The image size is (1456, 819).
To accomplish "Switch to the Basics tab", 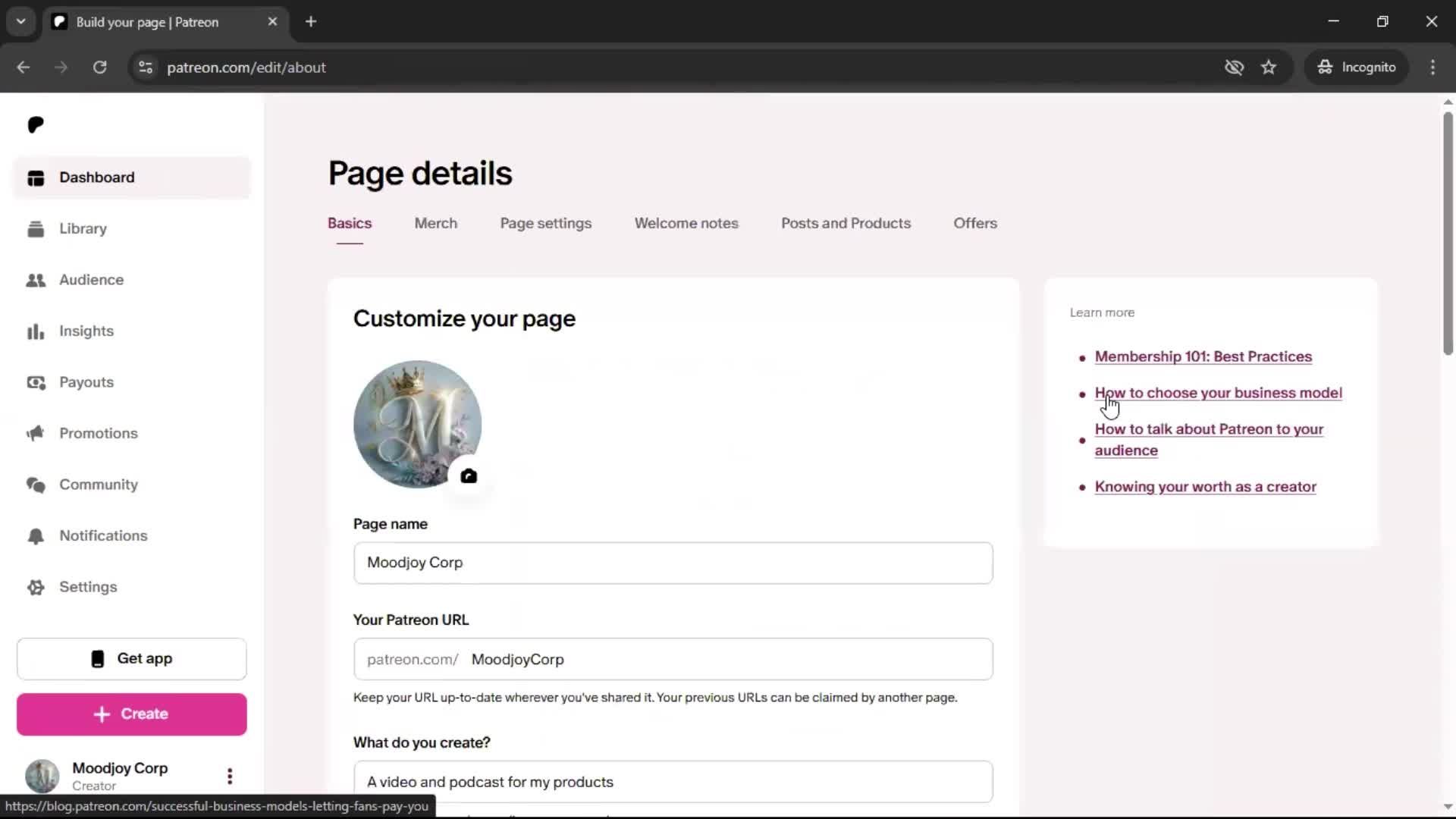I will pyautogui.click(x=350, y=224).
